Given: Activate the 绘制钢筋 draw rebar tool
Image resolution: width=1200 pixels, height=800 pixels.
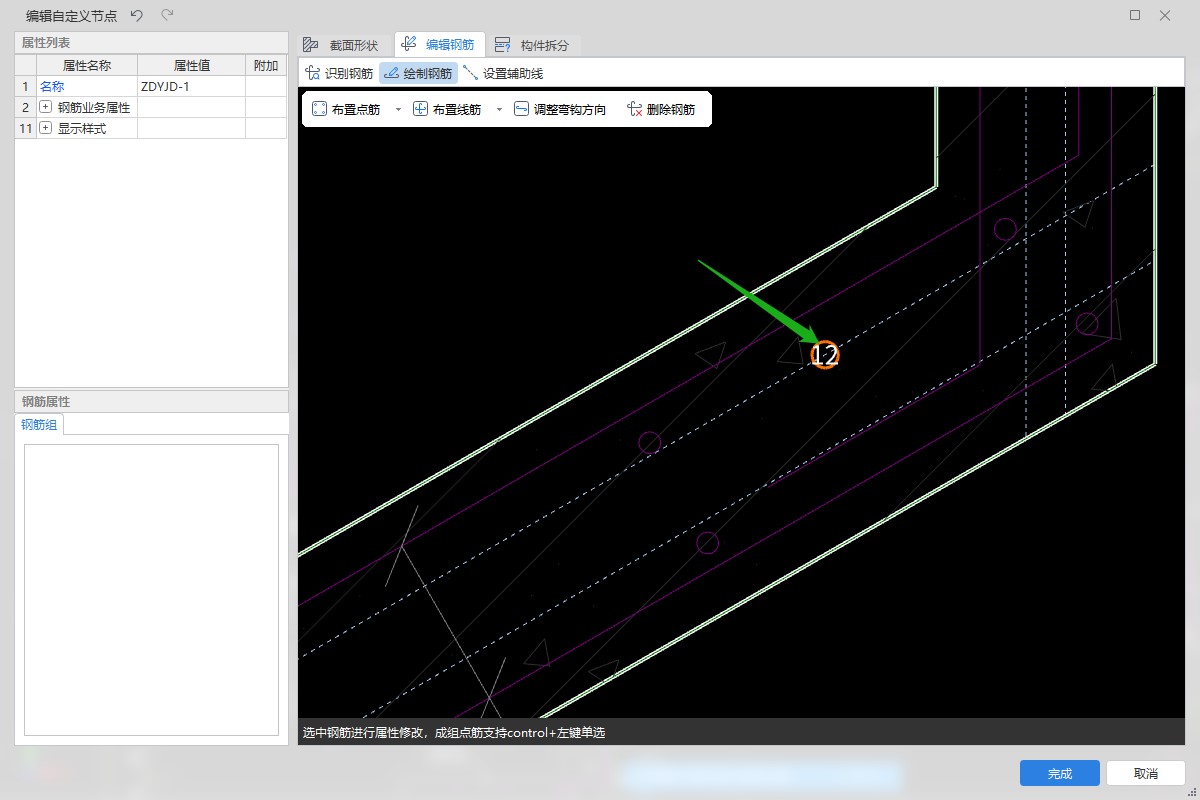Looking at the screenshot, I should tap(418, 73).
